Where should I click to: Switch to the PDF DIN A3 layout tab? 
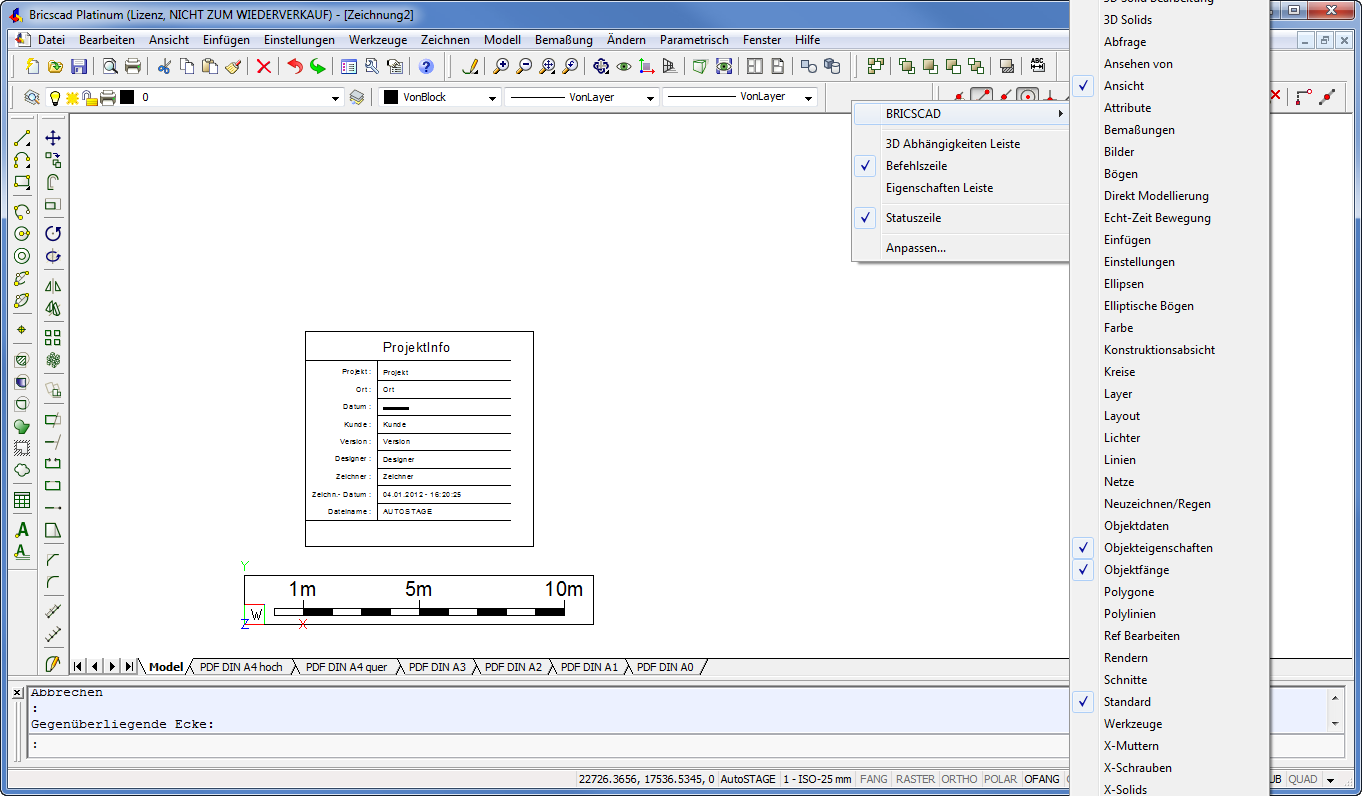pyautogui.click(x=437, y=667)
